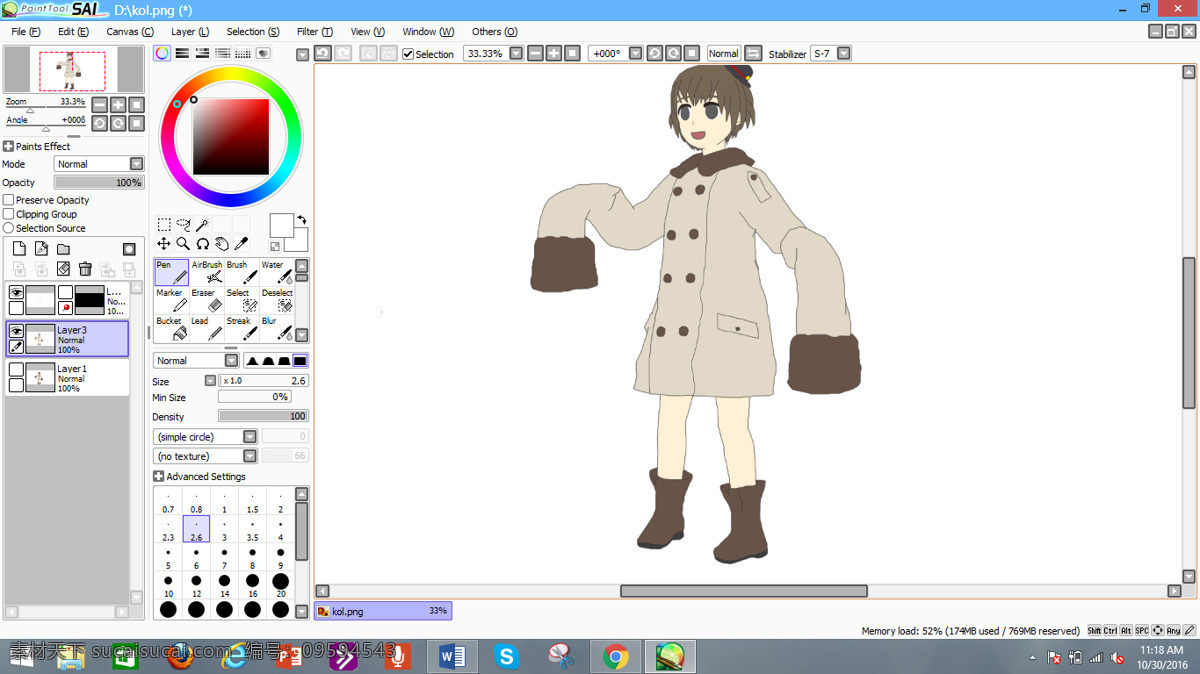This screenshot has width=1200, height=674.
Task: Open the layer Mode dropdown
Action: tap(99, 164)
